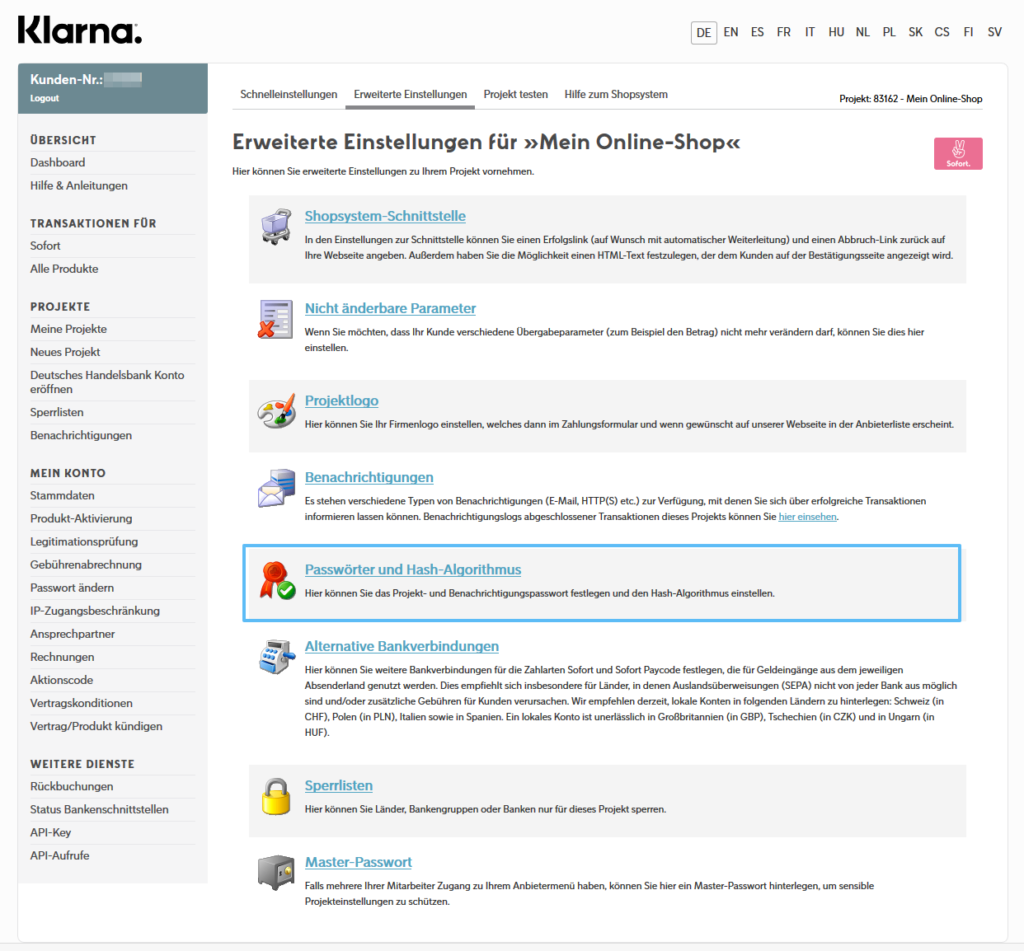
Task: Open the Hilfe zum Shopsystem tab
Action: click(616, 94)
